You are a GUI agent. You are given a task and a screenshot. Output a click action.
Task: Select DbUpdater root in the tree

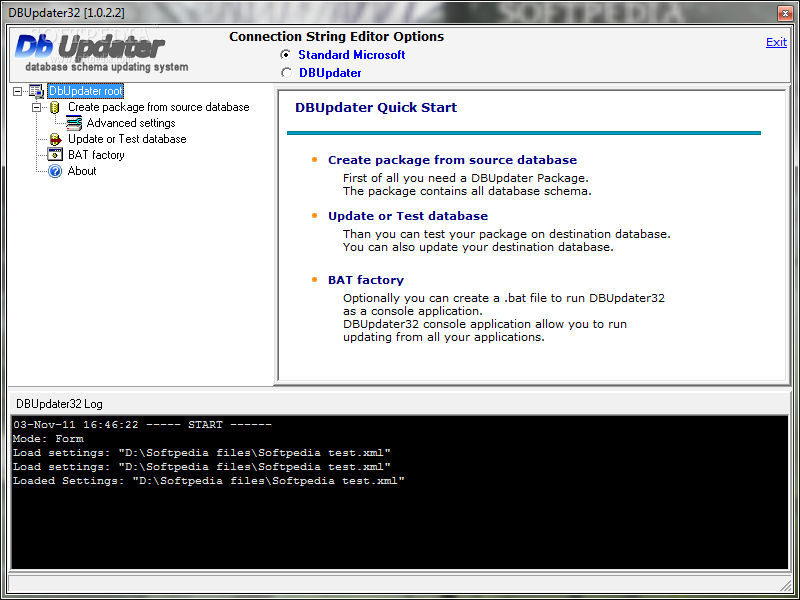tap(85, 91)
